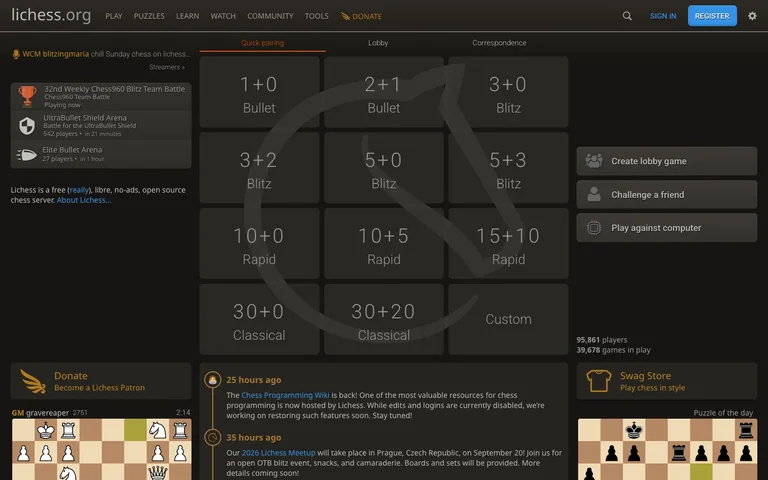Click the bullet icon for Elite Bullet Arena

point(26,155)
